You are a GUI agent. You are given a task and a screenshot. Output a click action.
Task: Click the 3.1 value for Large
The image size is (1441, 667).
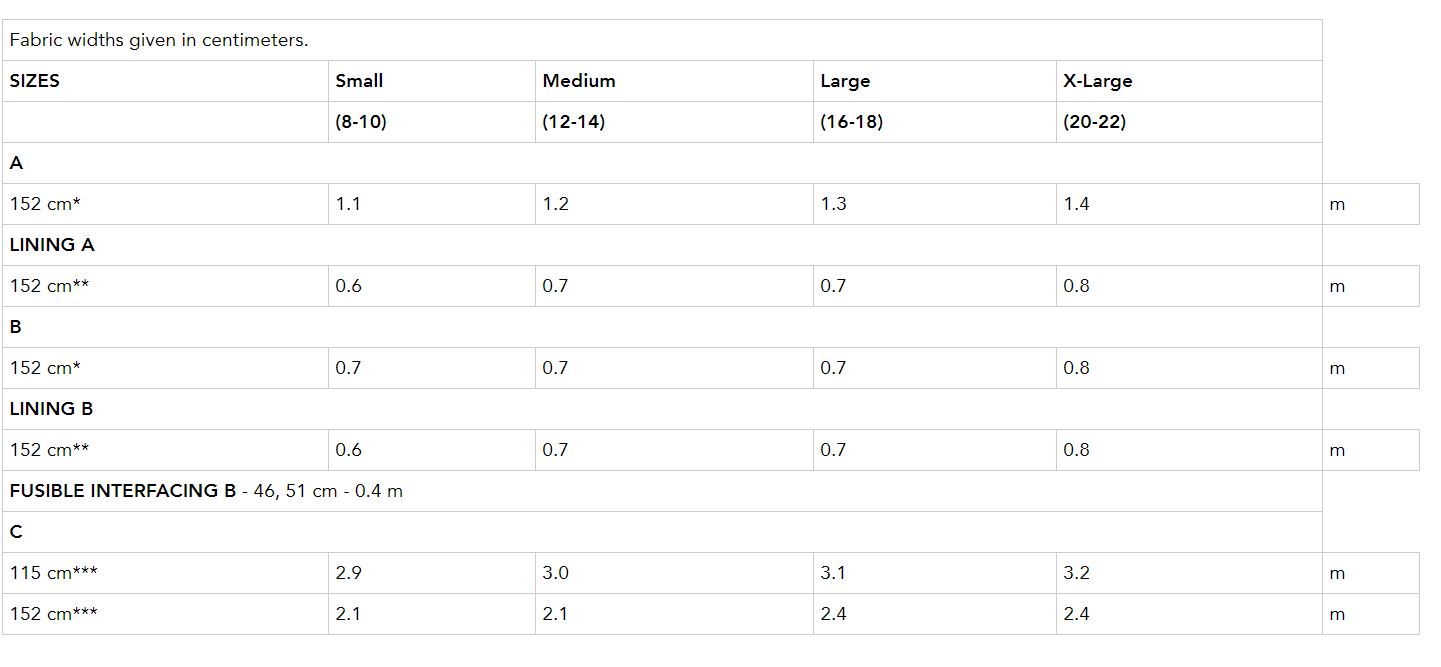[833, 573]
